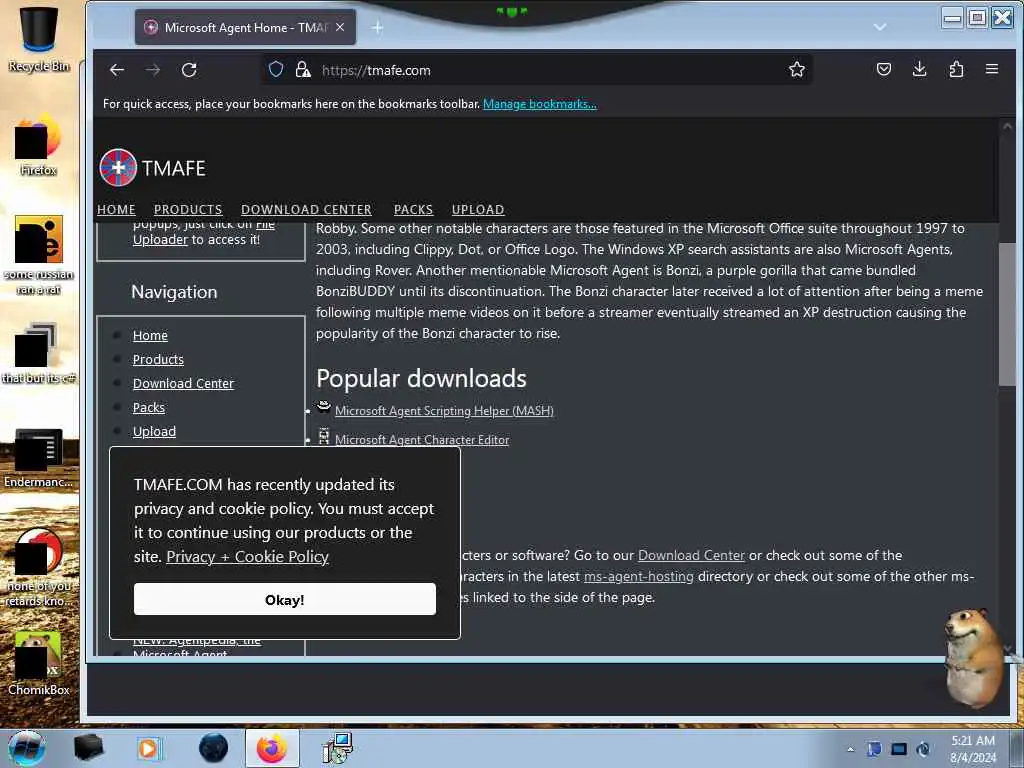Viewport: 1024px width, 768px height.
Task: Open the tracking protection shield icon
Action: 276,69
